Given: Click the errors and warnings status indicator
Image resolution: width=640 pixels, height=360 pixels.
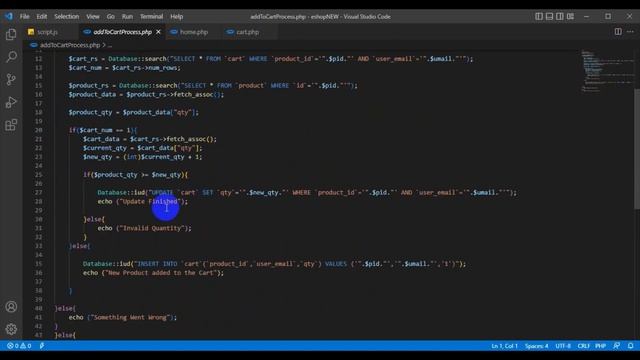Looking at the screenshot, I should click(x=19, y=346).
